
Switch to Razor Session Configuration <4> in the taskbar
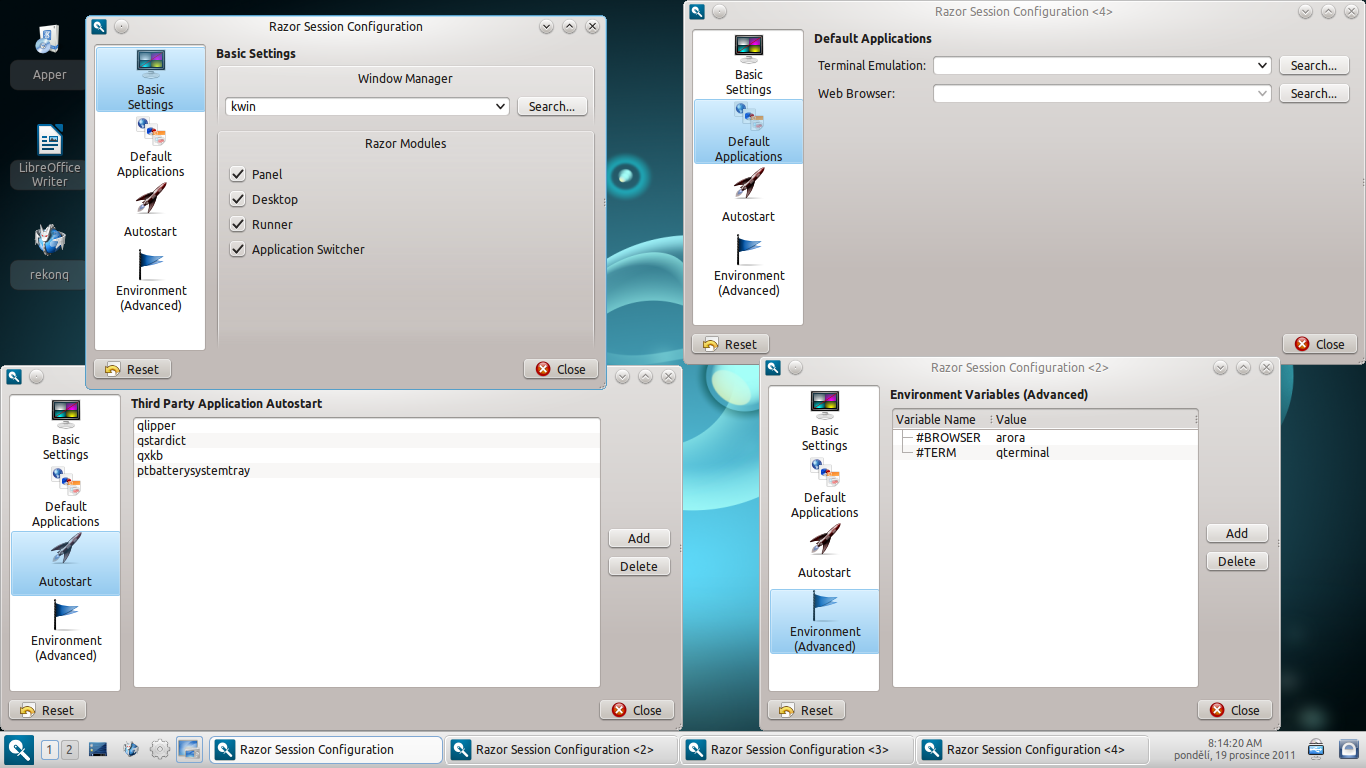tap(1033, 749)
